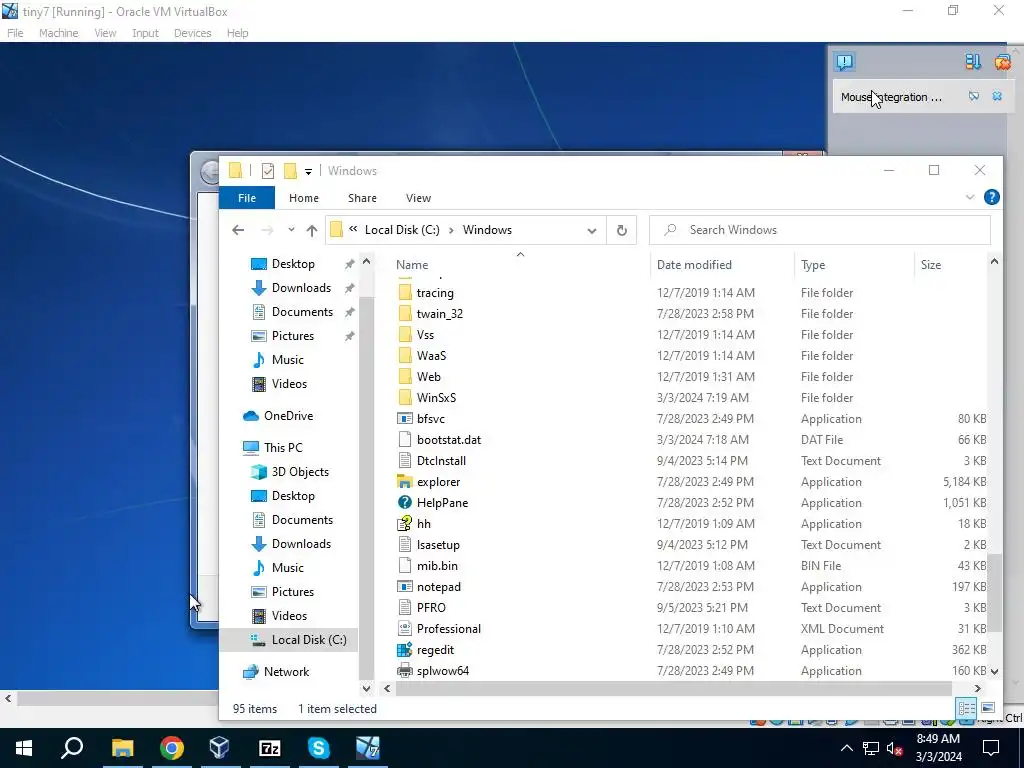Sort by the Type column header

pyautogui.click(x=813, y=264)
